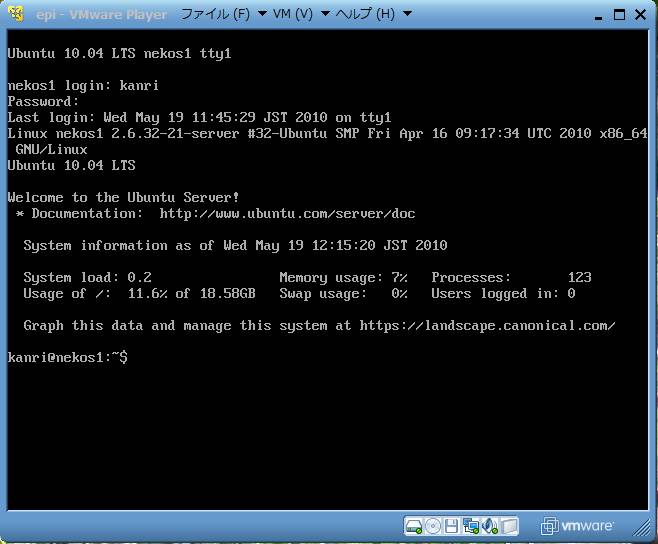Screen dimensions: 658x544
Task: Click the floppy disk device icon
Action: (452, 526)
